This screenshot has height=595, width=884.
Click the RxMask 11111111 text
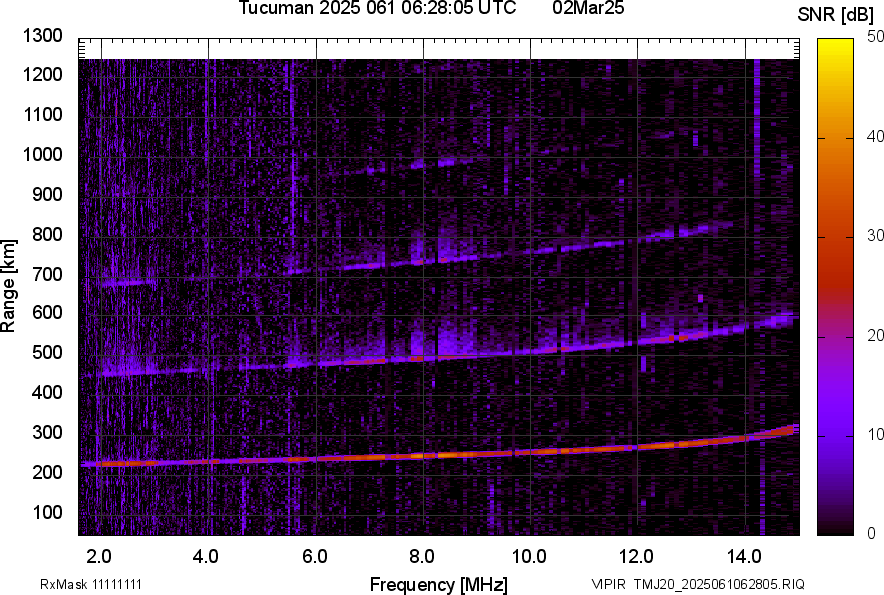tap(97, 584)
